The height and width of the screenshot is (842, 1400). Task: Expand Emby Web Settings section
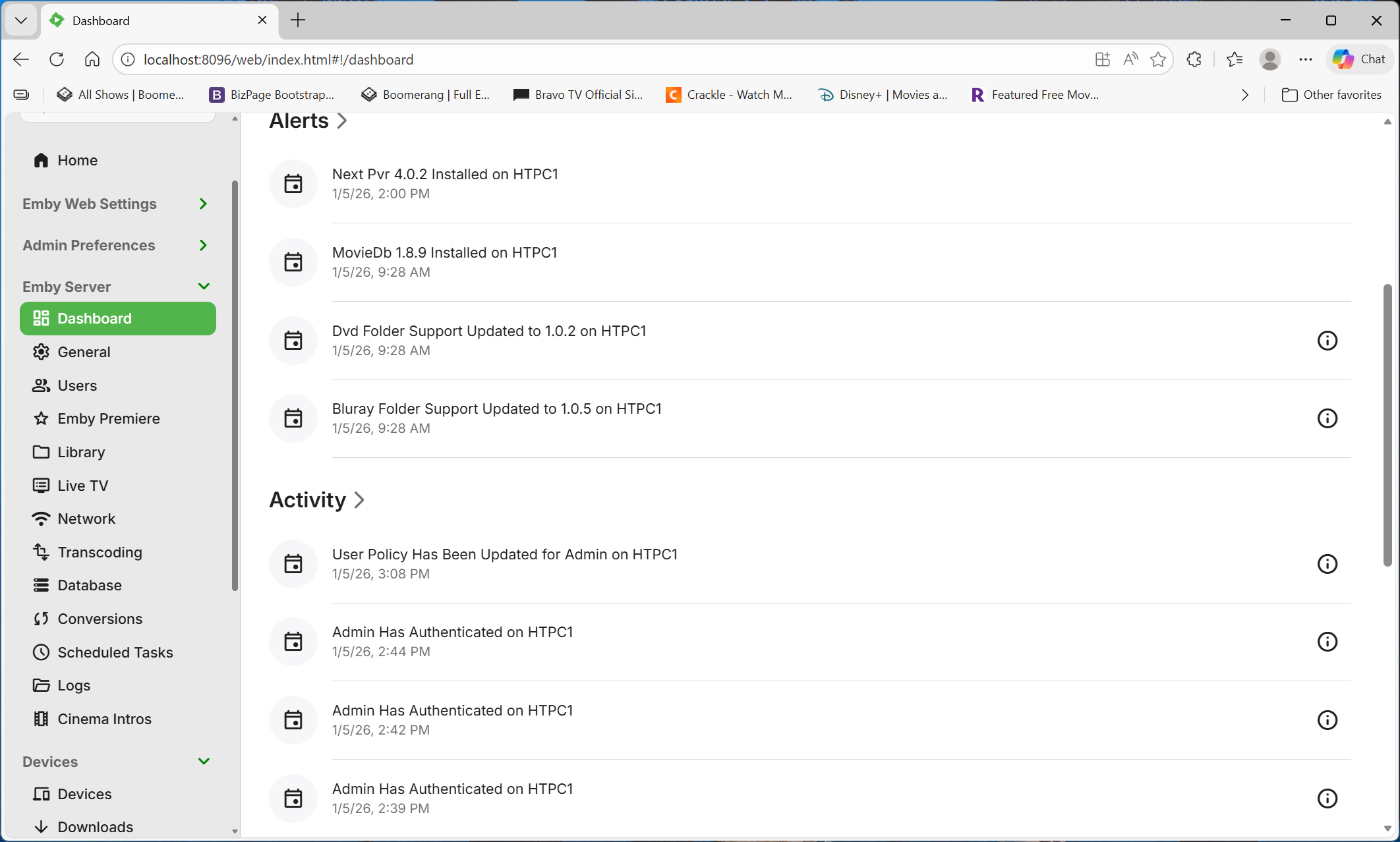pos(203,204)
